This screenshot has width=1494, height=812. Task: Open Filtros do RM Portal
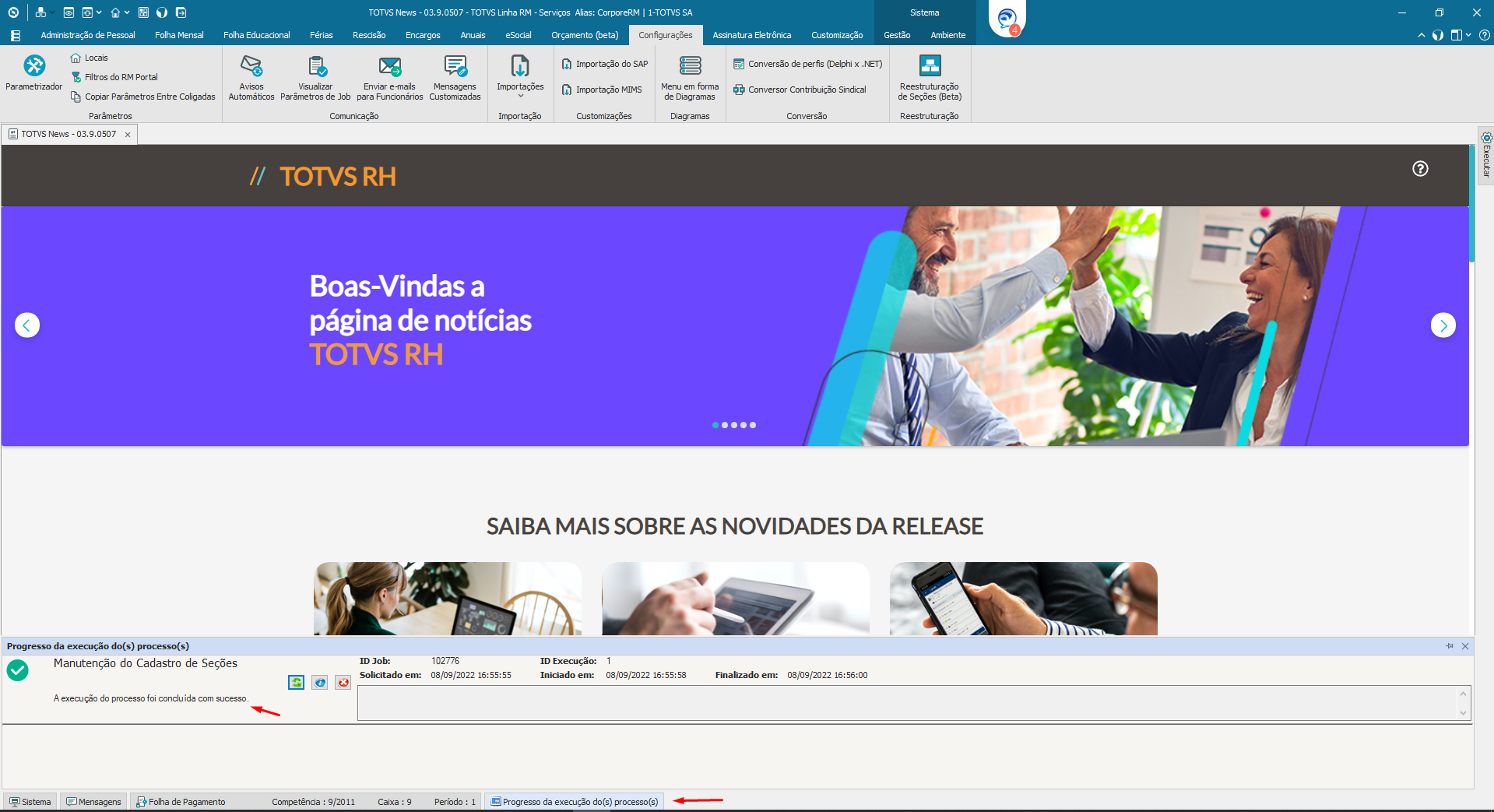(114, 77)
